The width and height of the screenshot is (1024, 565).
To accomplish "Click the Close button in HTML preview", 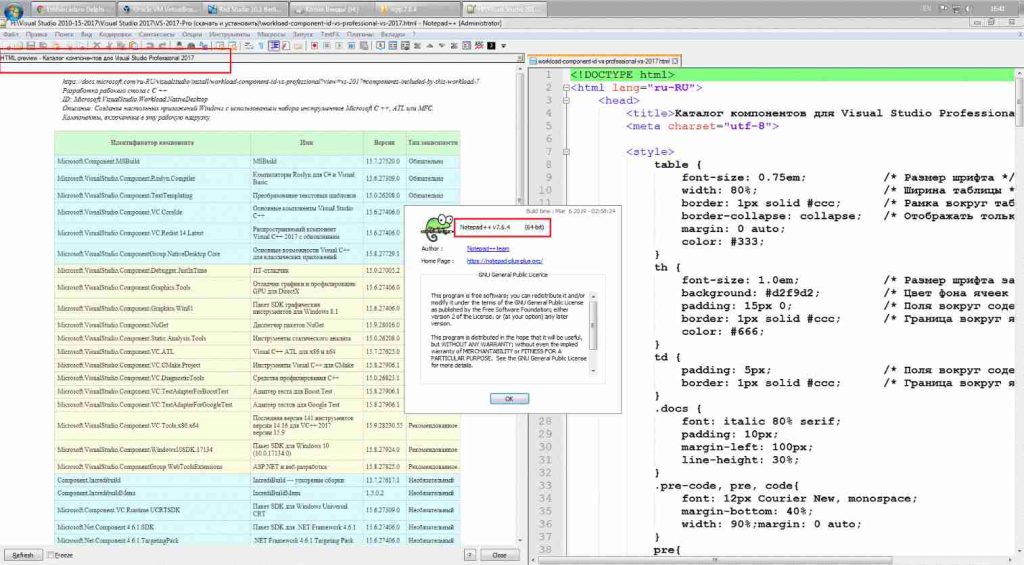I will 499,555.
